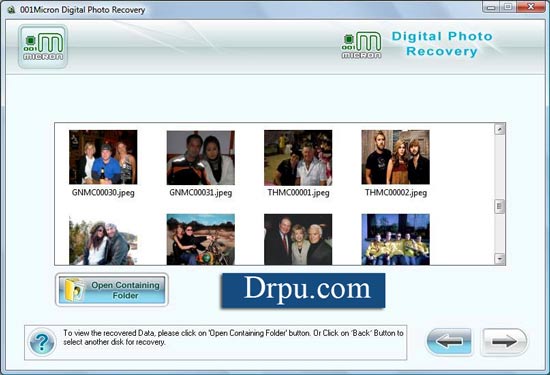
Task: Pick the yellow-shirt team photo thumbnail
Action: pos(395,239)
